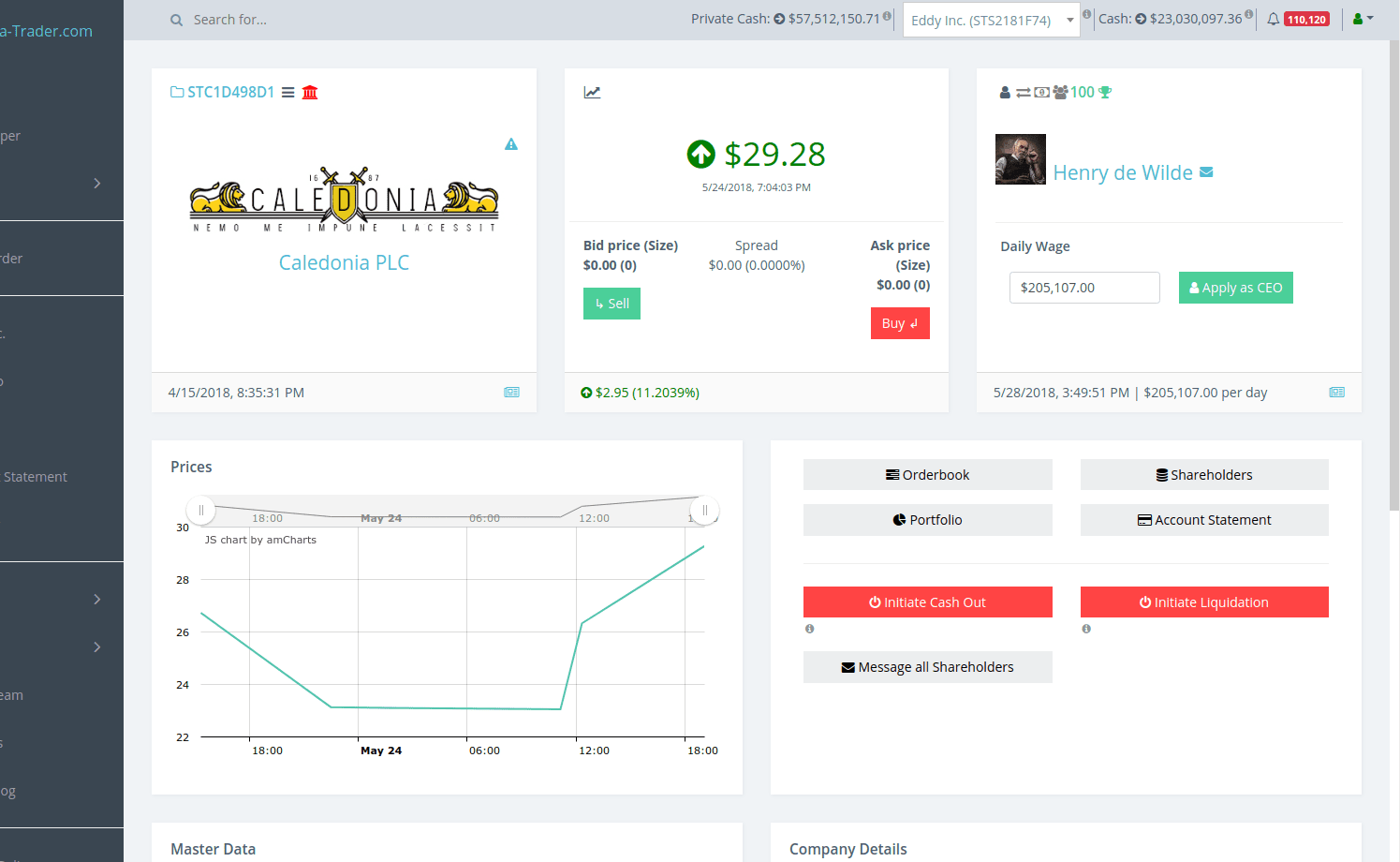Open the group icon showing 100 members
Viewport: 1400px width, 862px height.
pyautogui.click(x=1062, y=91)
